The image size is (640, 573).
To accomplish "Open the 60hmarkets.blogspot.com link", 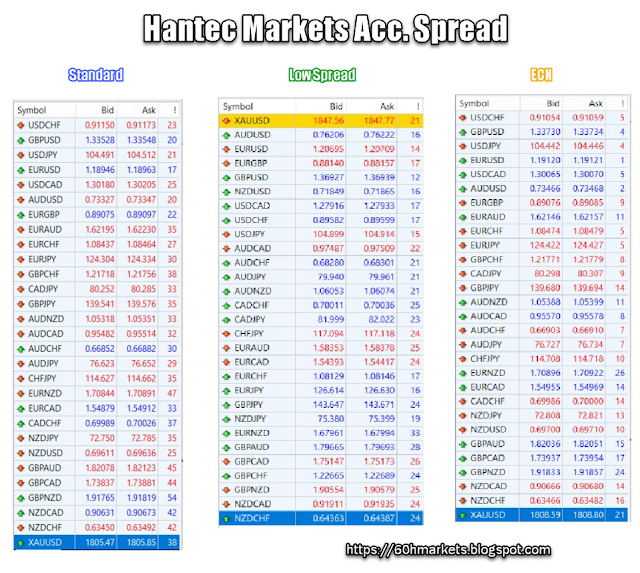I will pos(448,550).
